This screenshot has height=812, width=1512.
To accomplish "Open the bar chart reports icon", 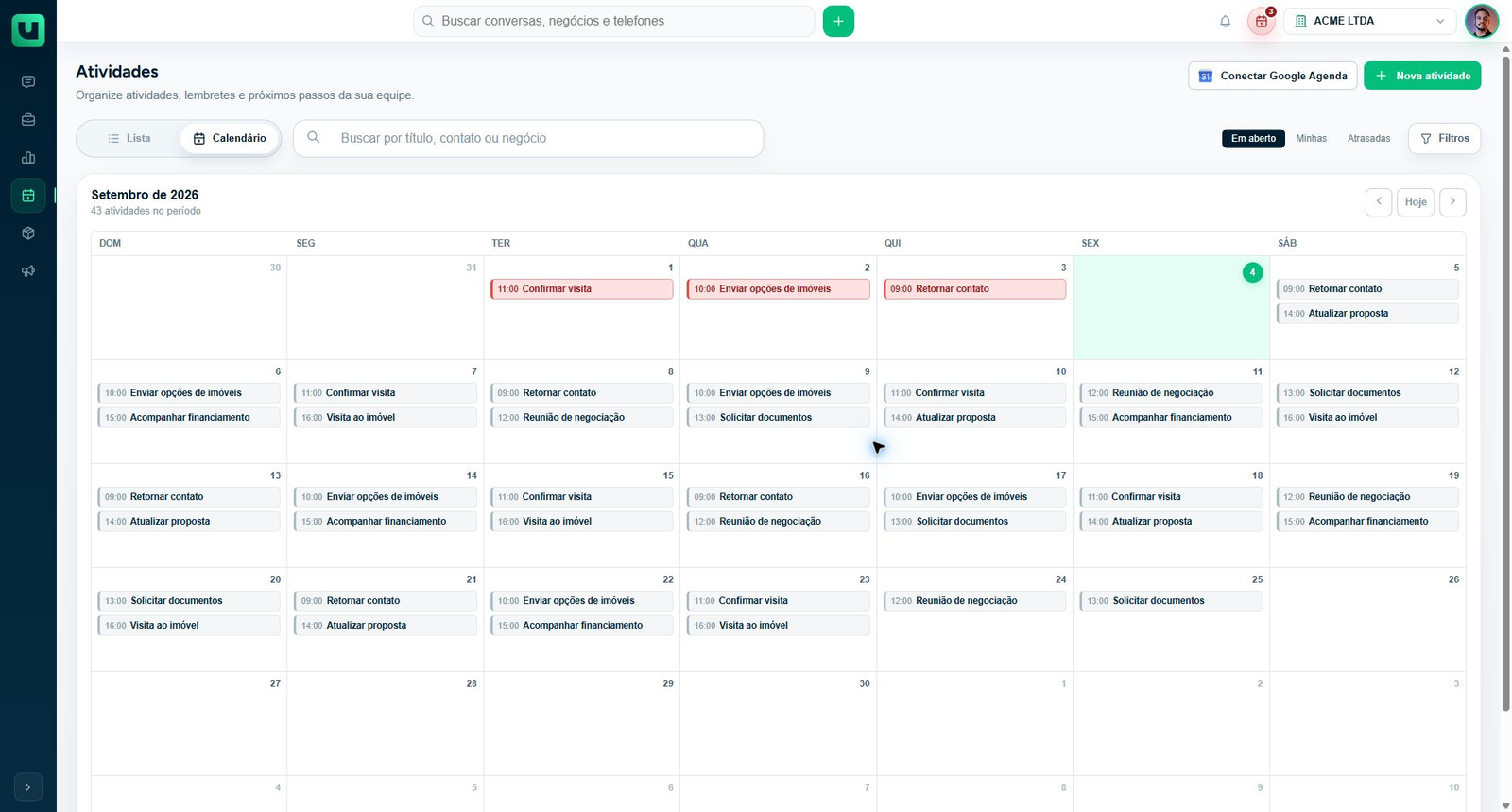I will pos(28,158).
